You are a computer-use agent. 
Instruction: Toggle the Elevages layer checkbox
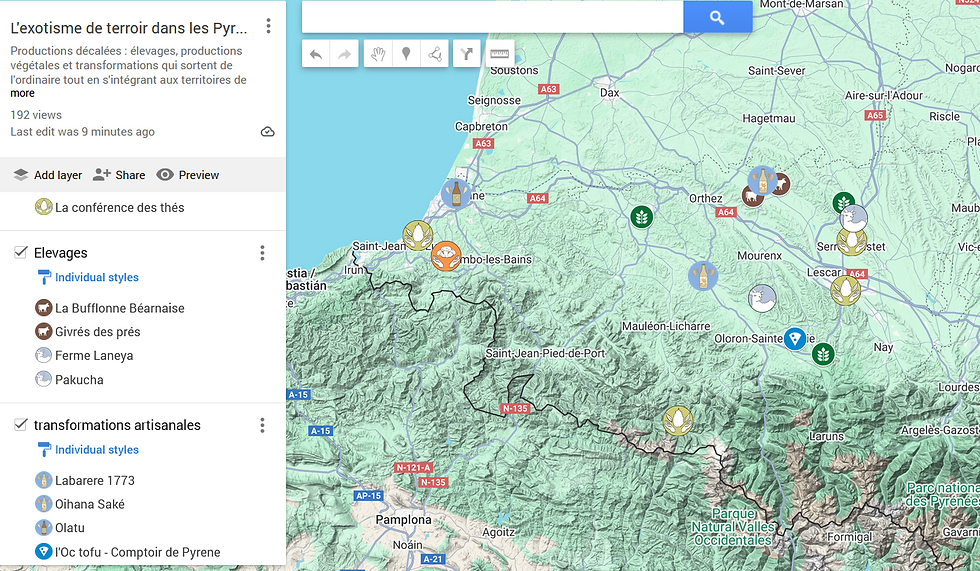21,252
